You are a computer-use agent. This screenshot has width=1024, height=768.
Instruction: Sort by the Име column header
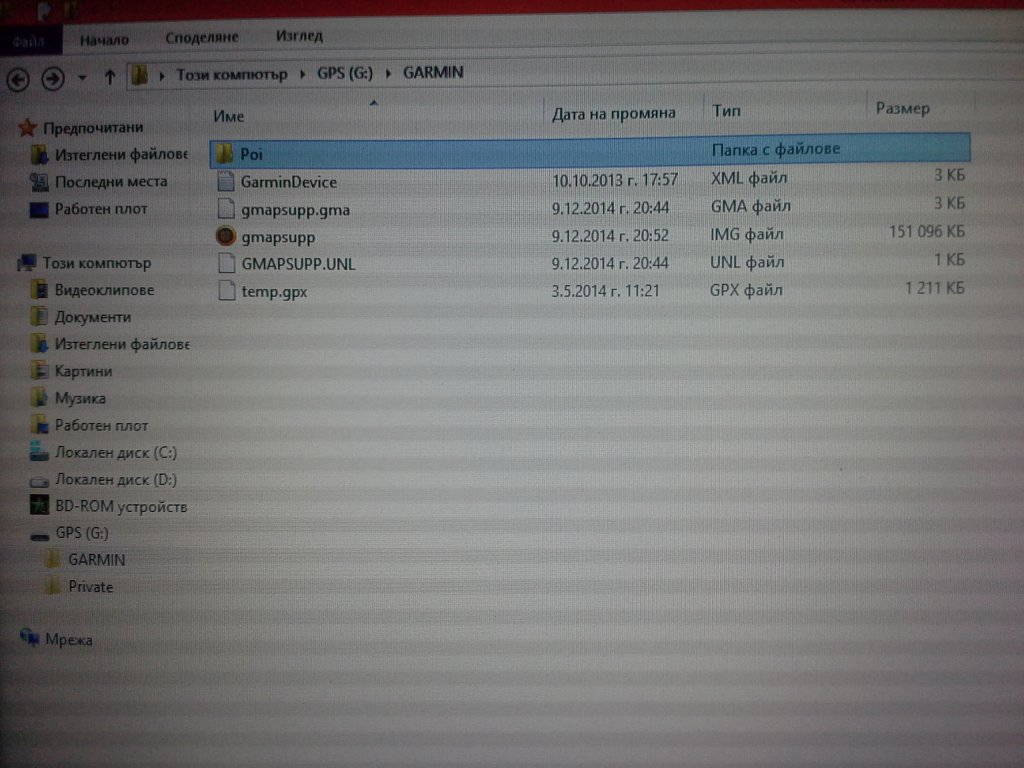coord(229,116)
